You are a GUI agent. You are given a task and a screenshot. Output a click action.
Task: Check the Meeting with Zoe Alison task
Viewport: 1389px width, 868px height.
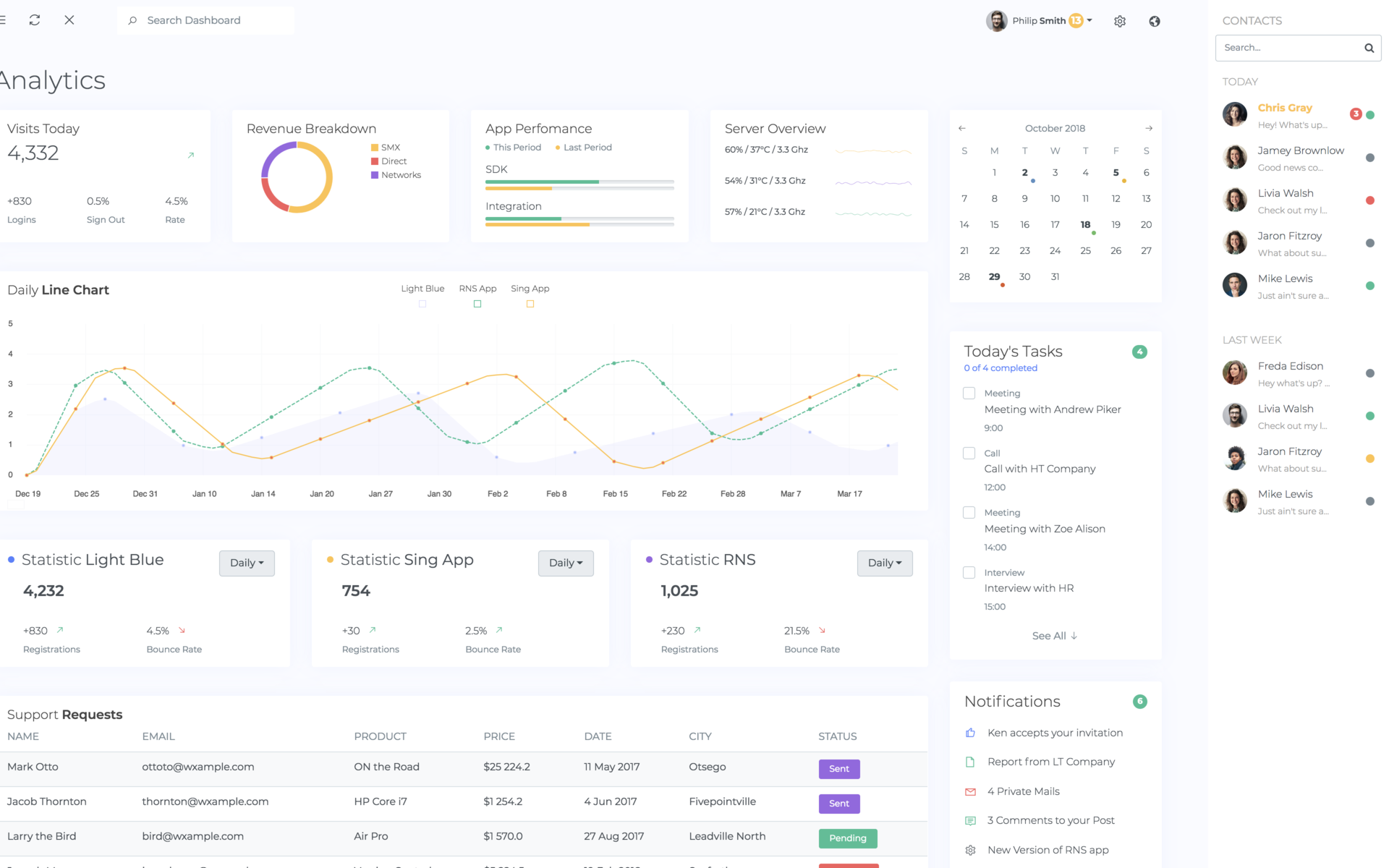(969, 512)
